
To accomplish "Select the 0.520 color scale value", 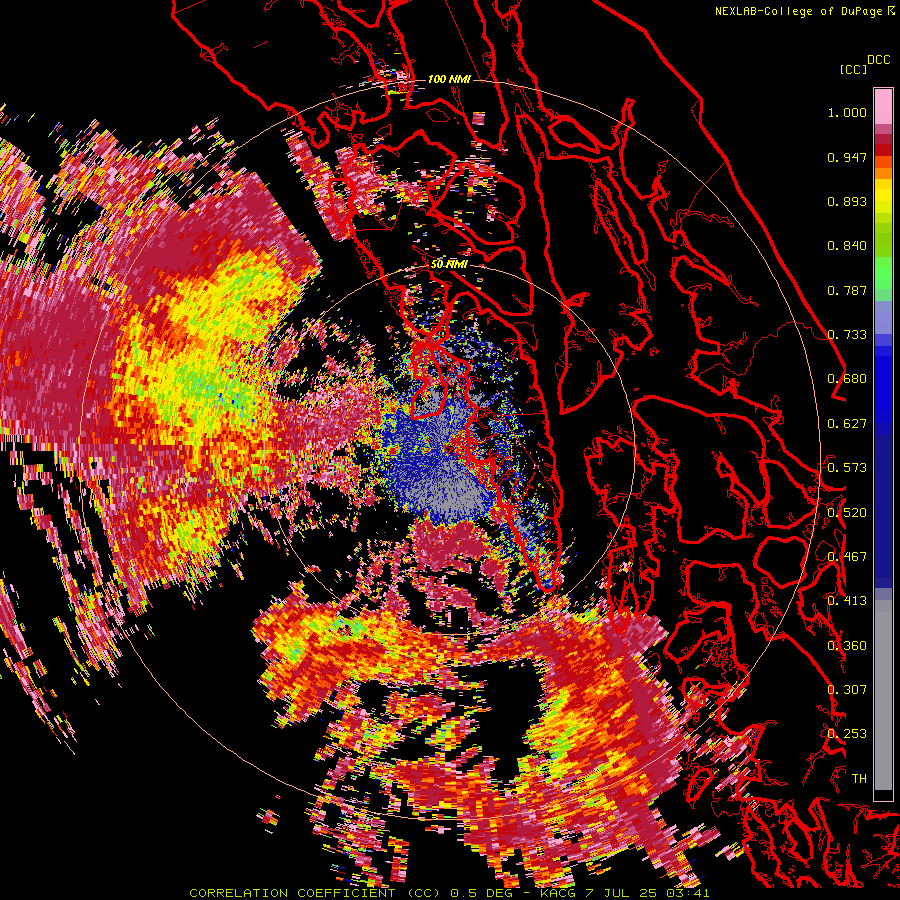I will [847, 513].
